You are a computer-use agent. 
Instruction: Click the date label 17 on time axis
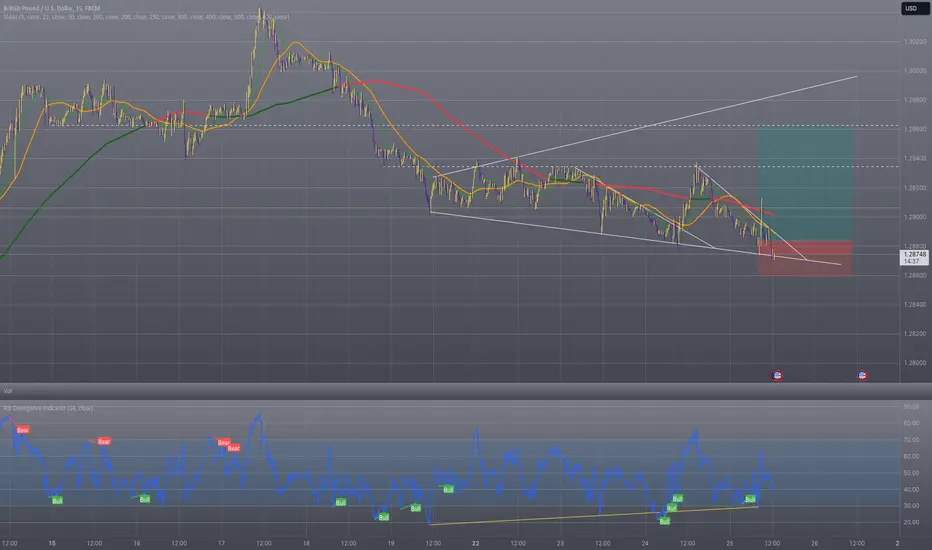[221, 543]
